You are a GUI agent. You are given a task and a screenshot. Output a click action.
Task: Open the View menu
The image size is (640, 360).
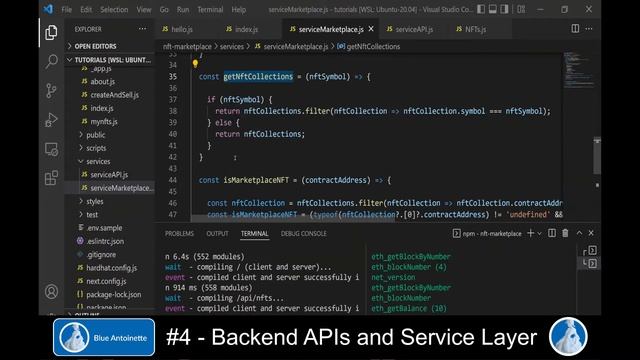[x=144, y=9]
